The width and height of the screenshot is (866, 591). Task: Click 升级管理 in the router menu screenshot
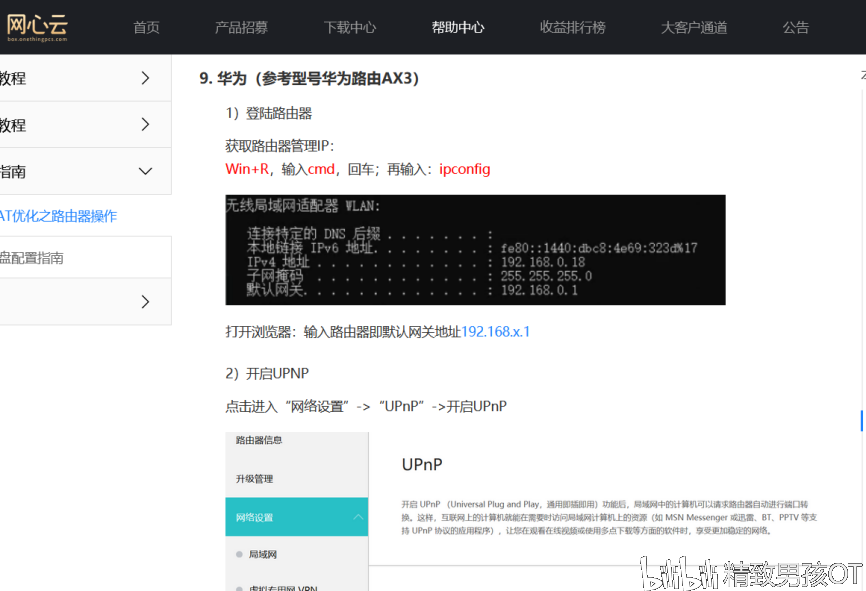(255, 479)
